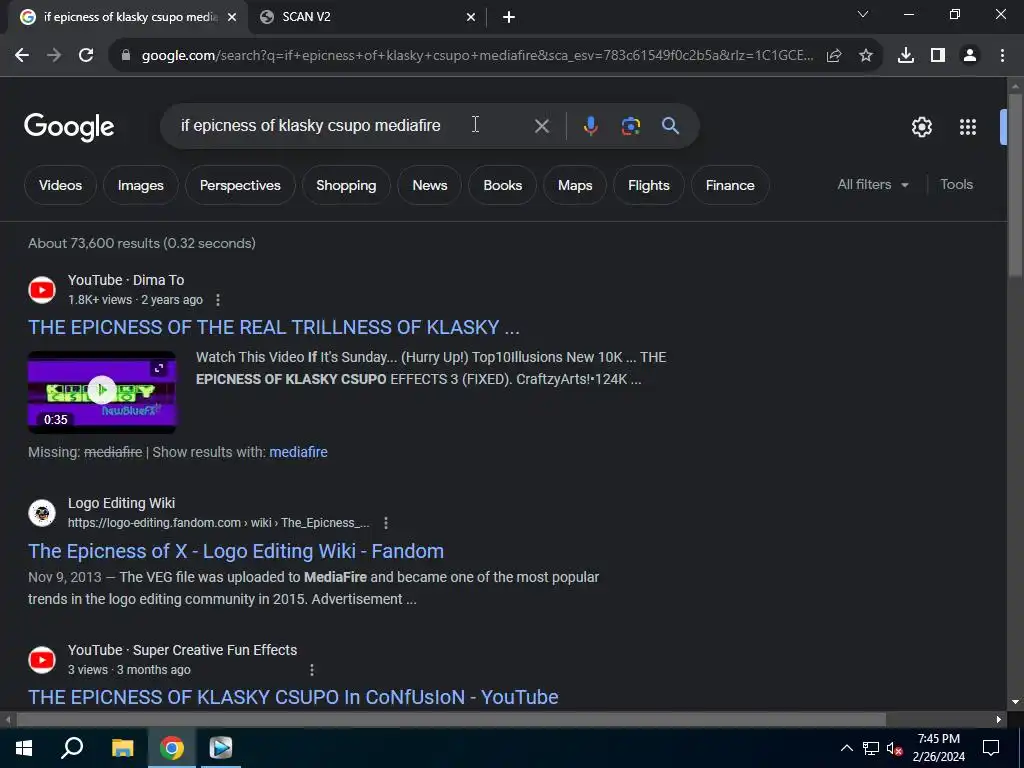The height and width of the screenshot is (768, 1024).
Task: Open Google quick settings gear
Action: coord(921,127)
